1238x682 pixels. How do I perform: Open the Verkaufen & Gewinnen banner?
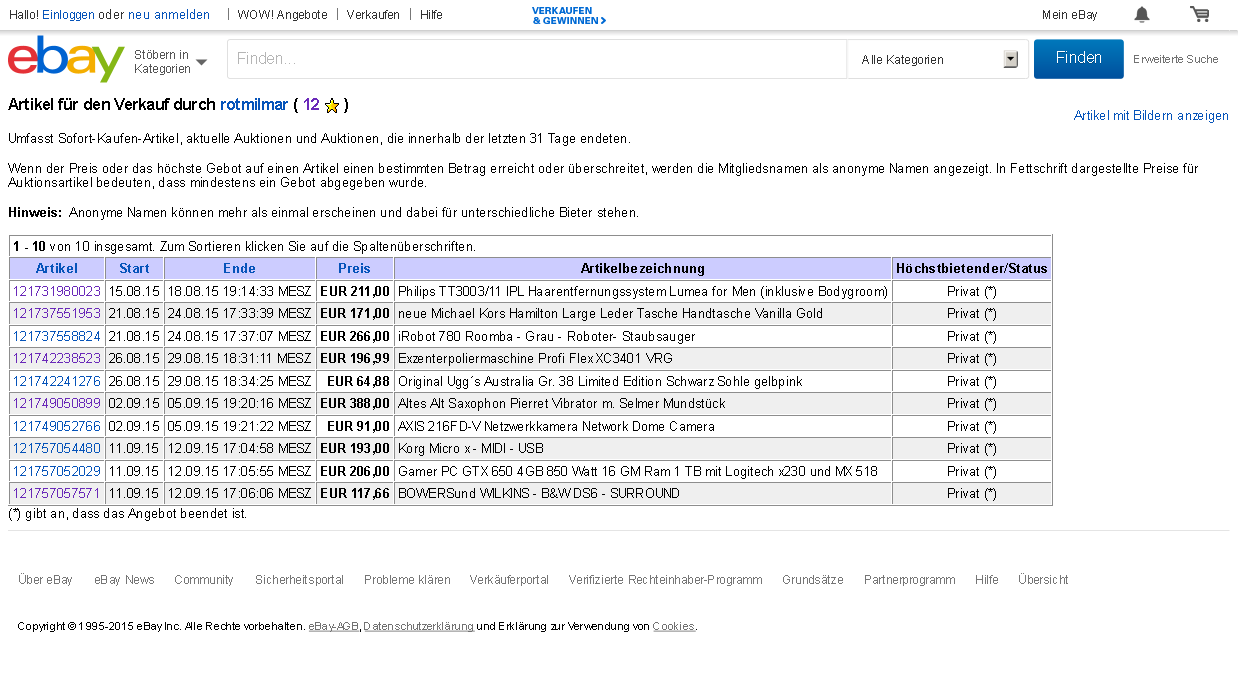point(569,15)
